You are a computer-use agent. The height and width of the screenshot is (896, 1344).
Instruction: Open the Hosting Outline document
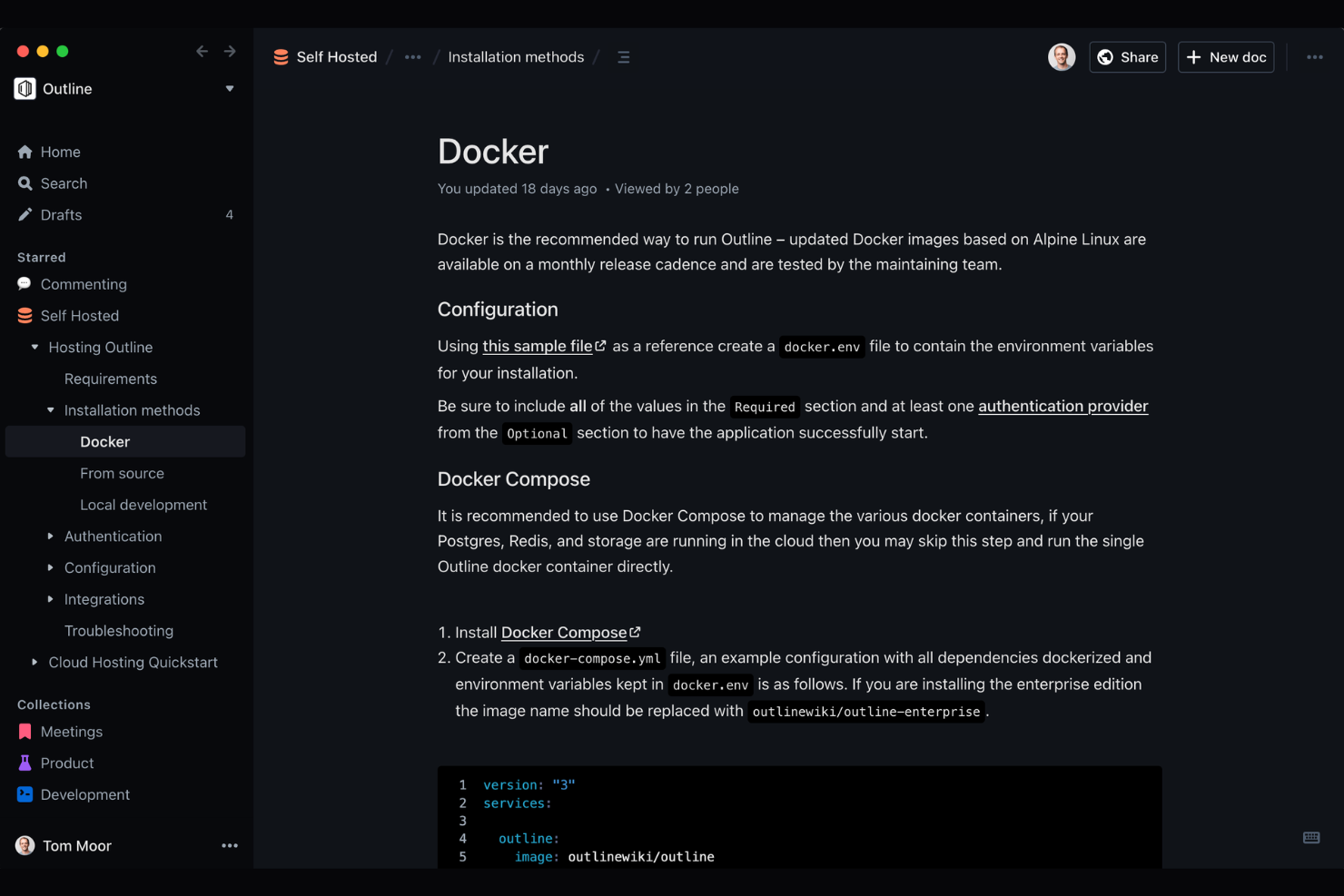(101, 347)
